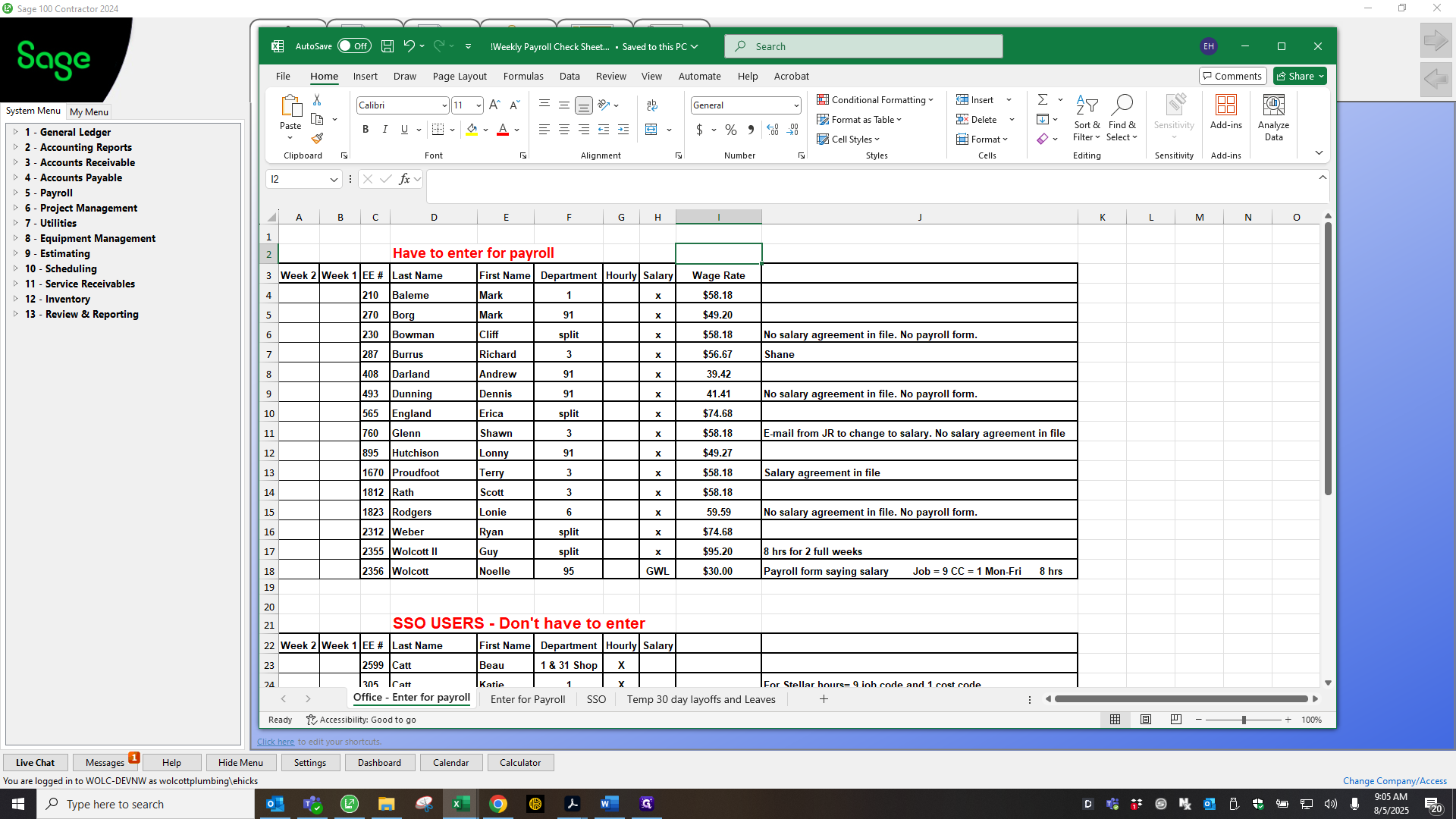Switch to the Enter for Payroll sheet tab
The height and width of the screenshot is (819, 1456).
tap(528, 699)
